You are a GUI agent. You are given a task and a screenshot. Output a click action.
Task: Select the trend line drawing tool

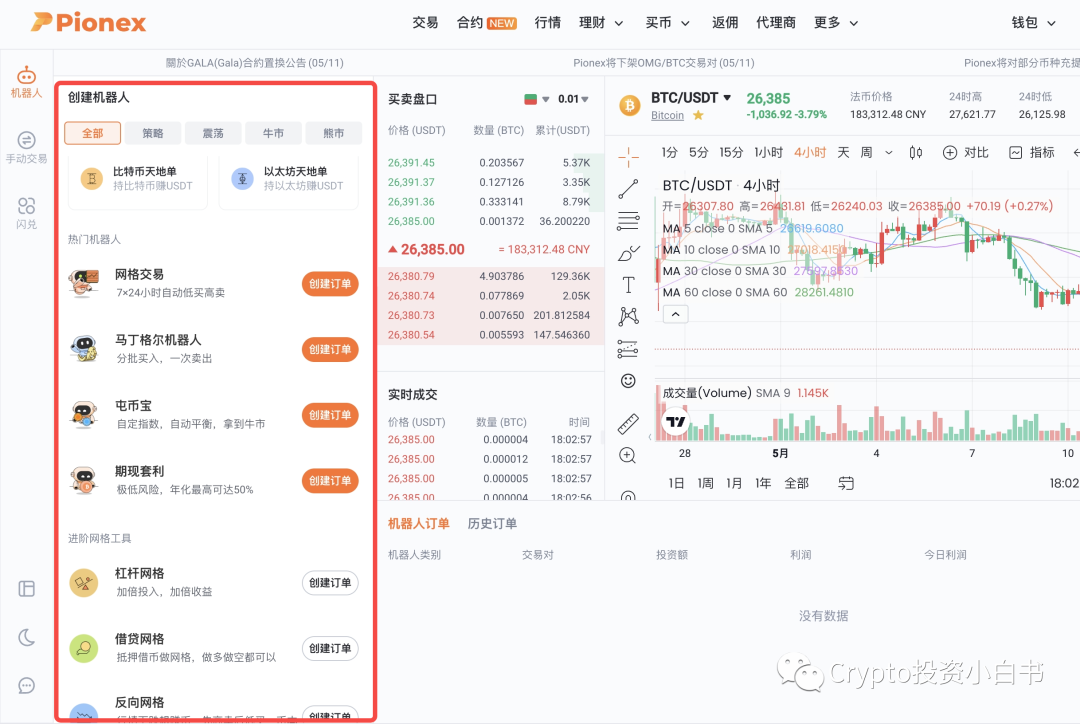point(628,188)
